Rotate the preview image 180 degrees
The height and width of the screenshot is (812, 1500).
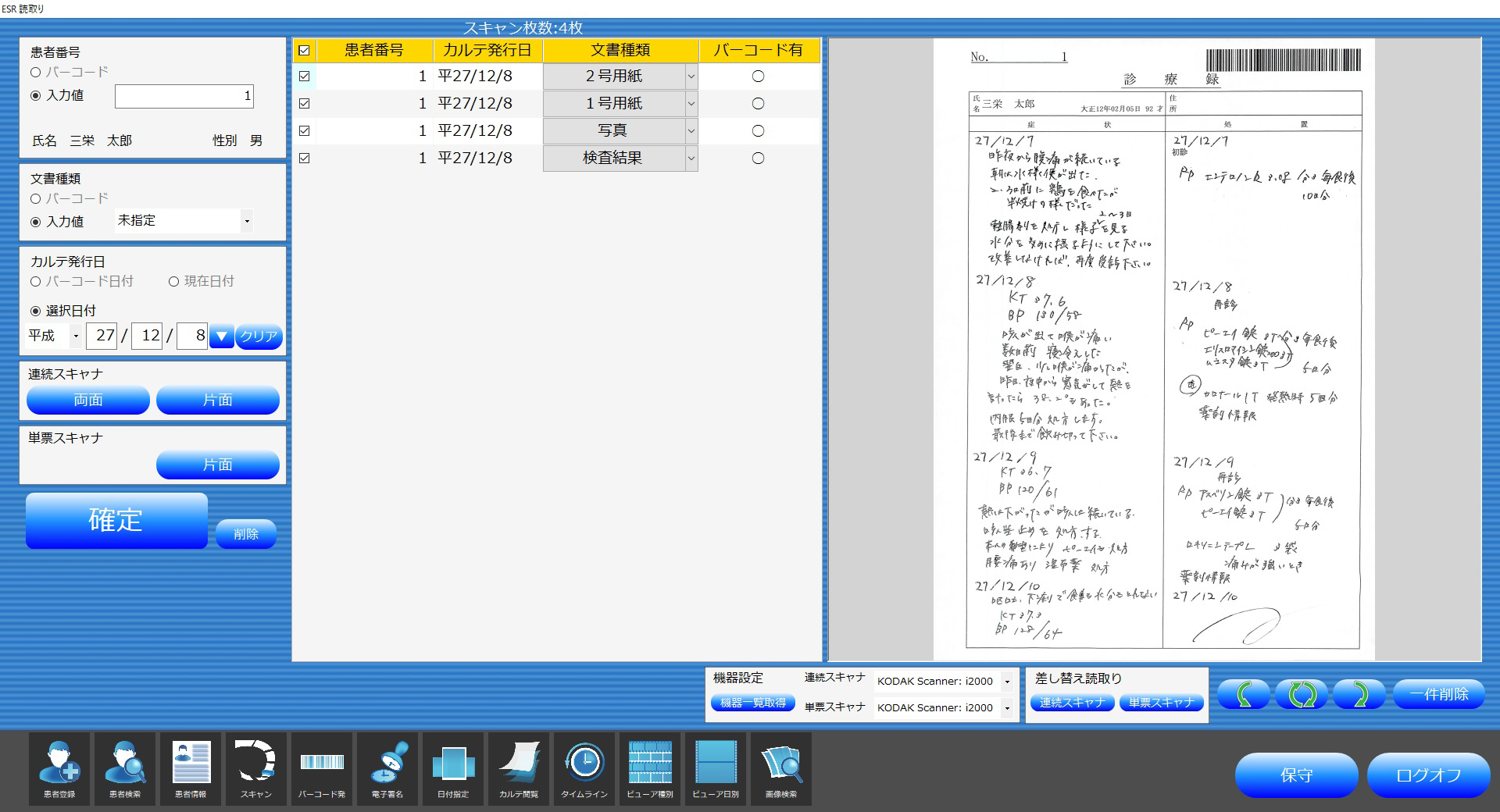click(x=1302, y=693)
